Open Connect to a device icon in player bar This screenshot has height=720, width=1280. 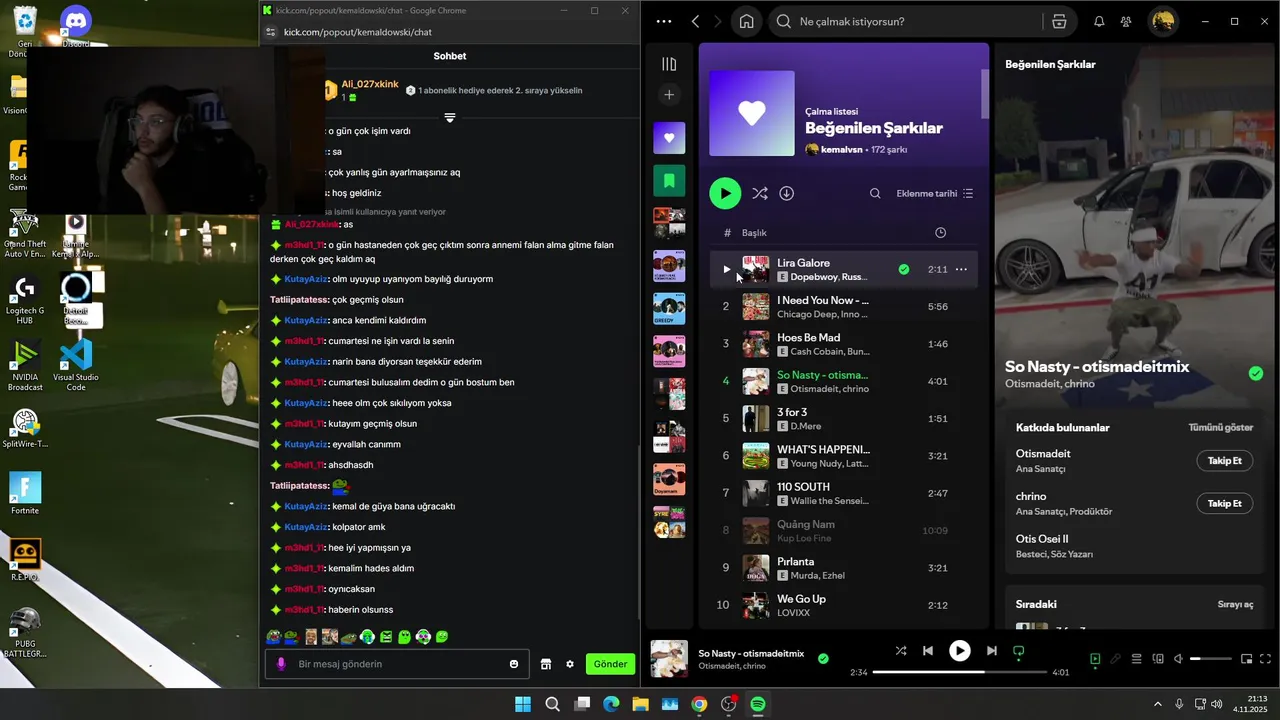point(1158,659)
